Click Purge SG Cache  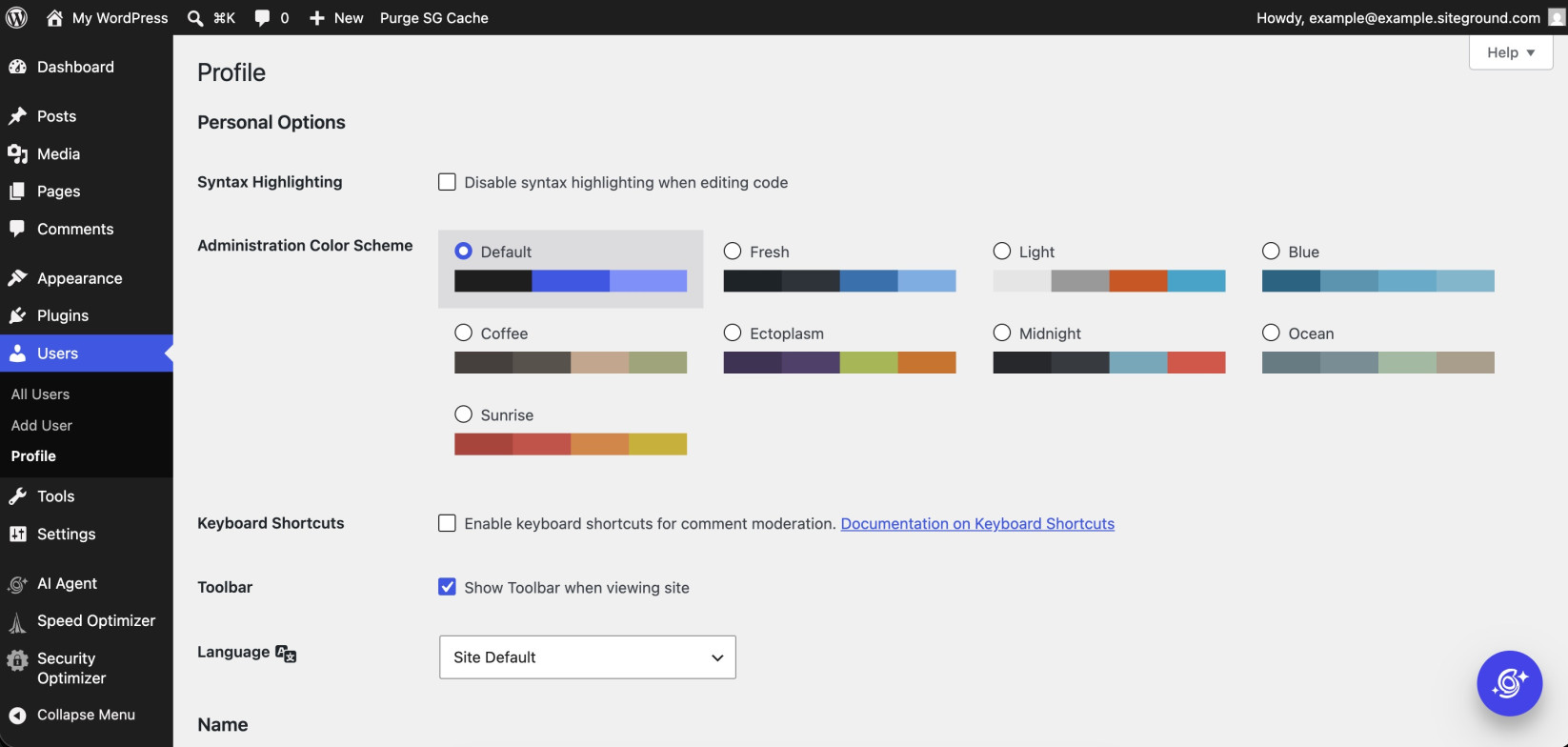[x=434, y=18]
